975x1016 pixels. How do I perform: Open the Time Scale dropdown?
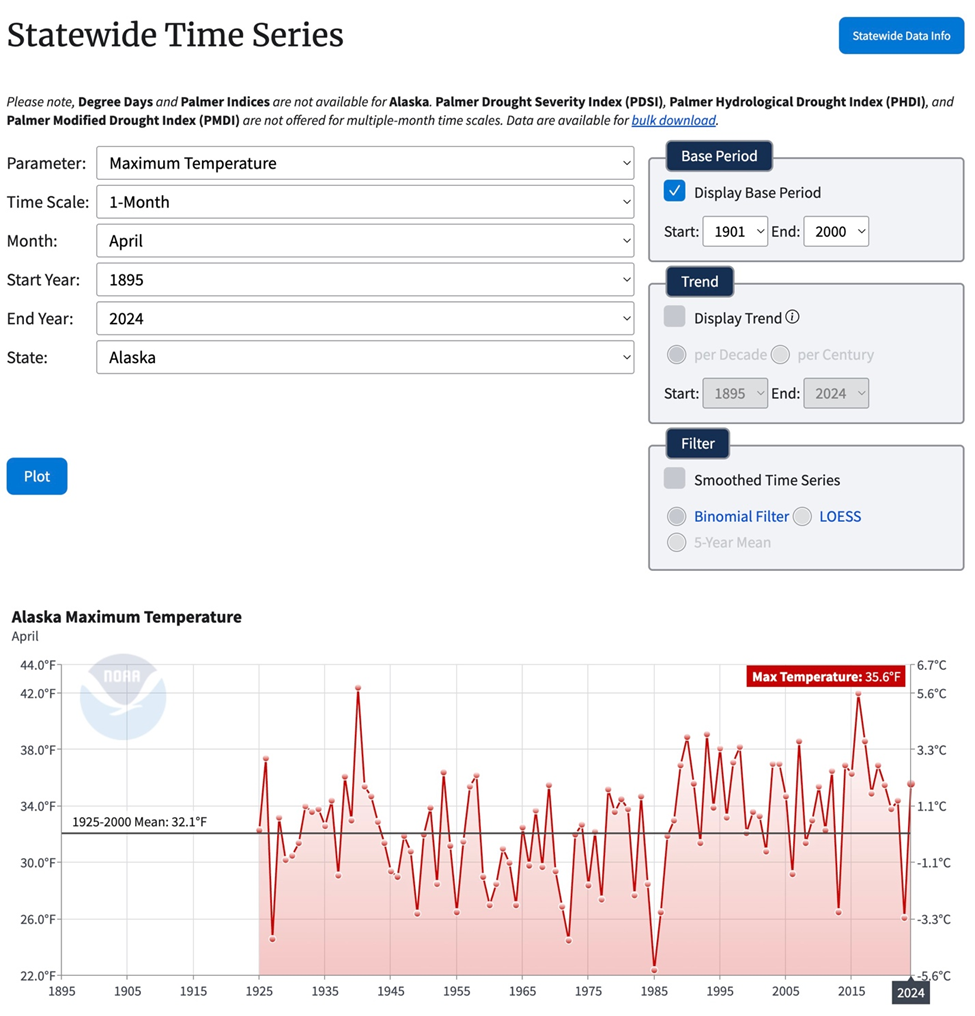point(365,202)
